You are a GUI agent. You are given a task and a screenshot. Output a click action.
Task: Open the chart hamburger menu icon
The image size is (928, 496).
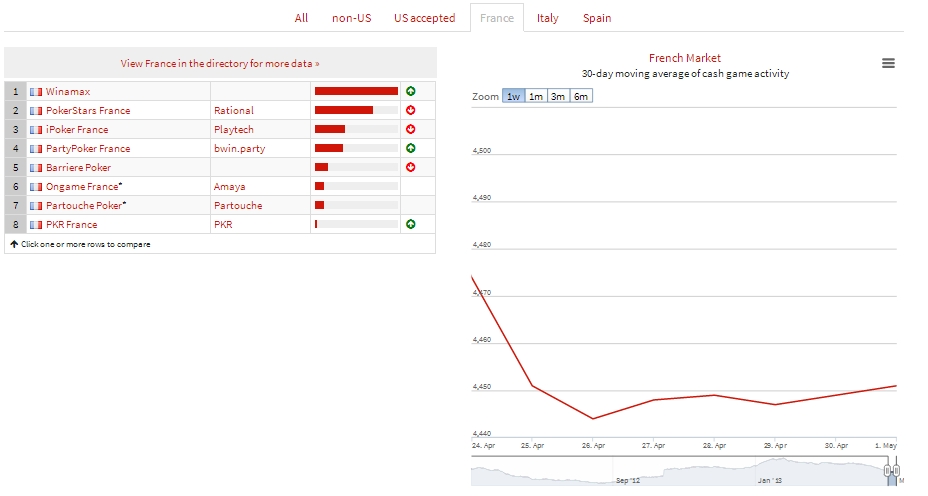click(x=888, y=63)
